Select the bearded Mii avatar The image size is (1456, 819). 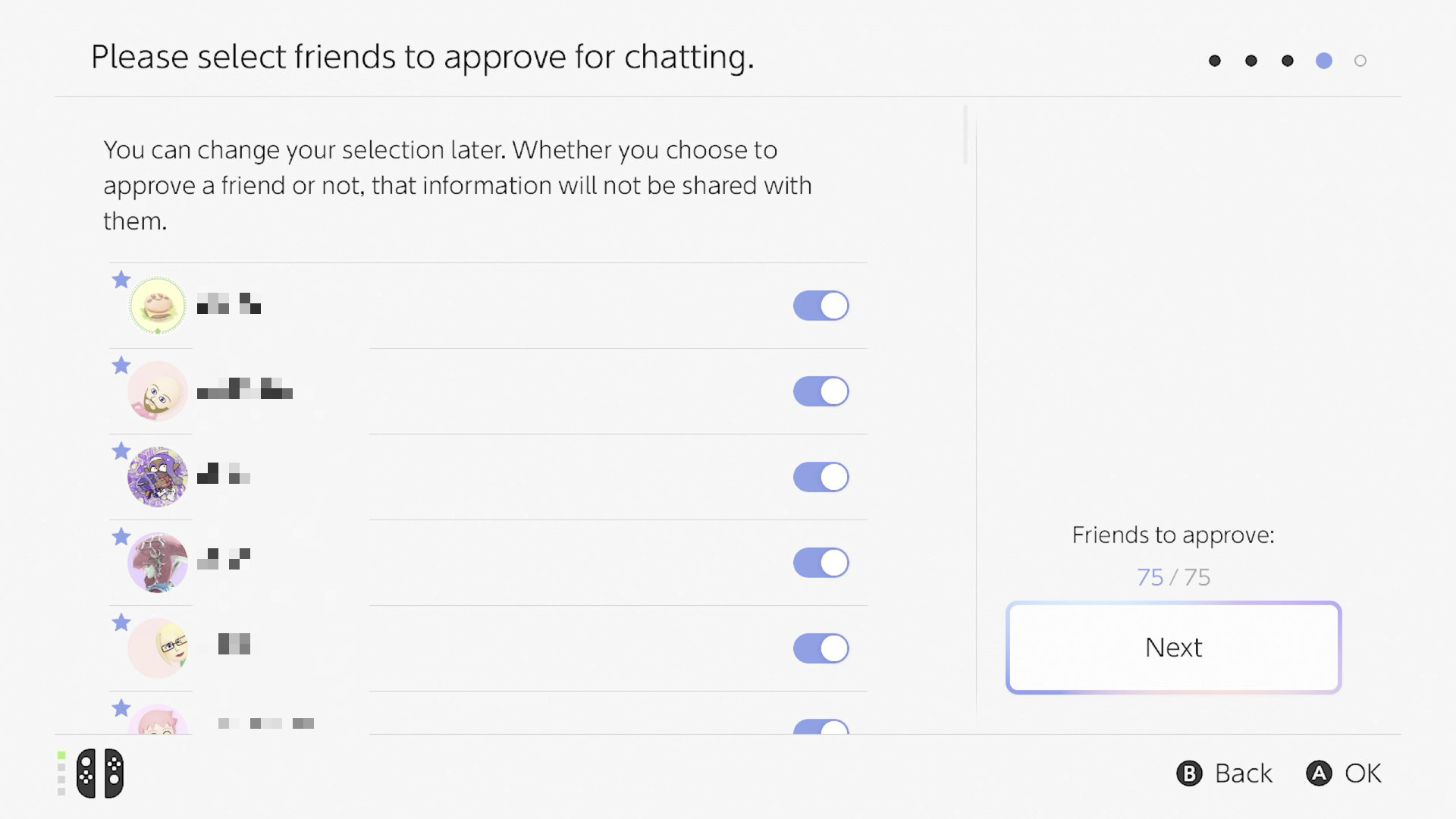pos(158,391)
